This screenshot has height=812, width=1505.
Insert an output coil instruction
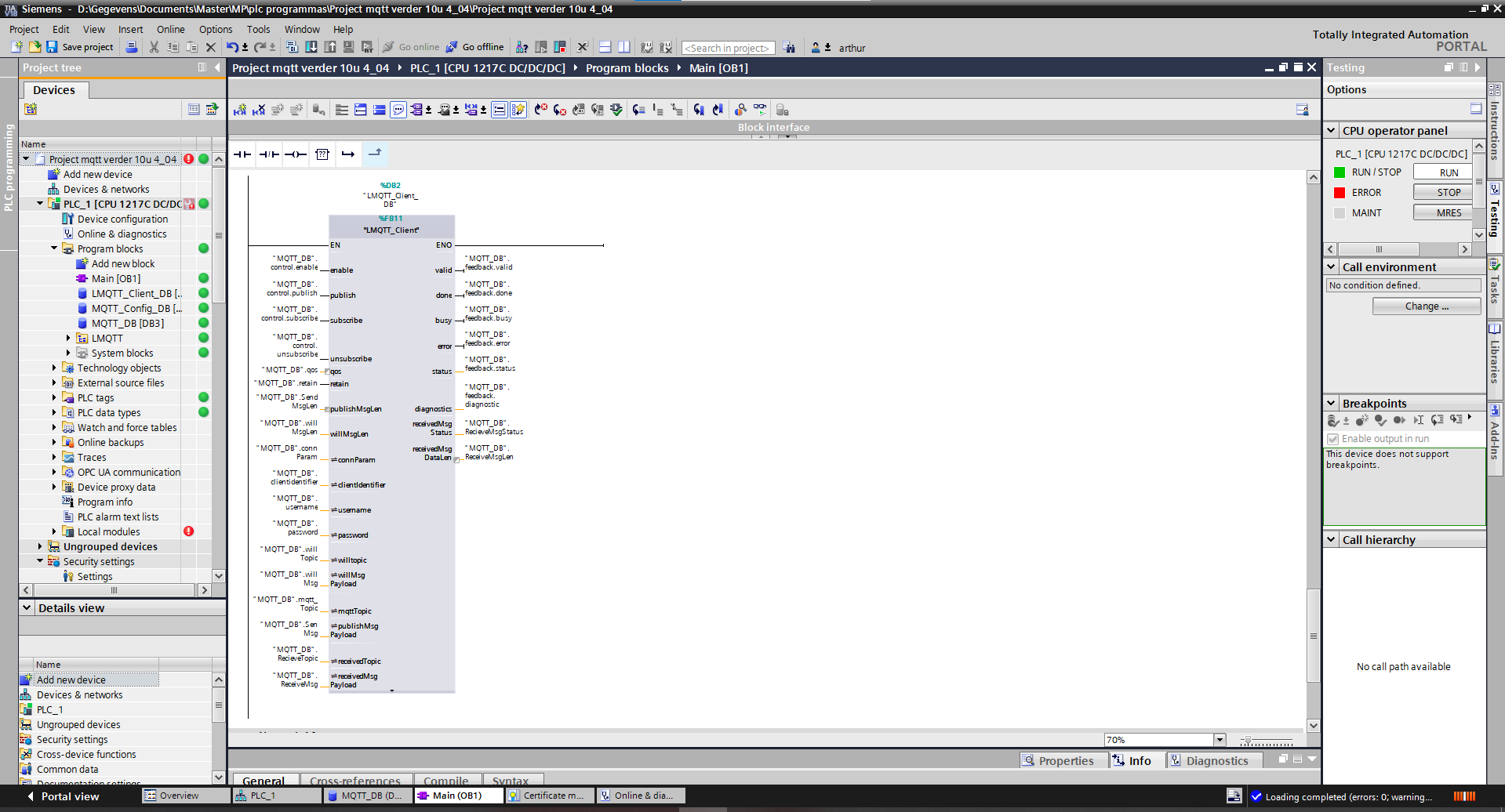pos(296,154)
